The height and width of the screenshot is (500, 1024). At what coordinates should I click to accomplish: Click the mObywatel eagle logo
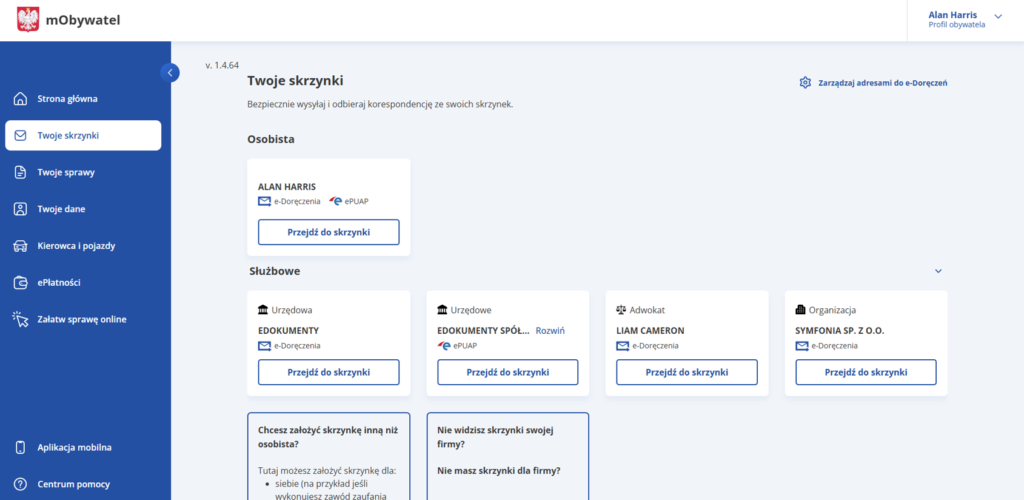click(x=27, y=20)
